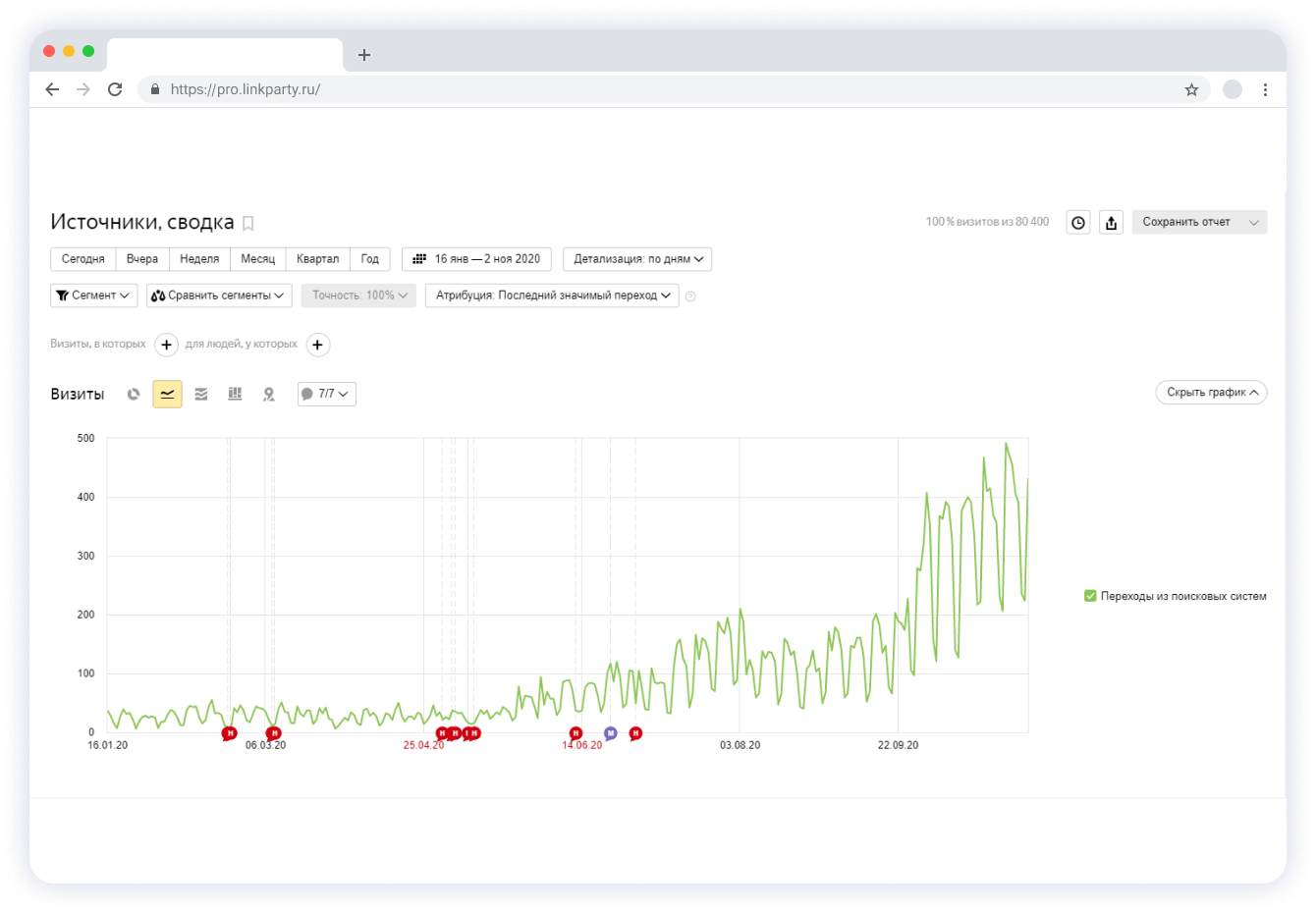Expand the Атрибуция dropdown
This screenshot has width=1316, height=913.
point(552,295)
